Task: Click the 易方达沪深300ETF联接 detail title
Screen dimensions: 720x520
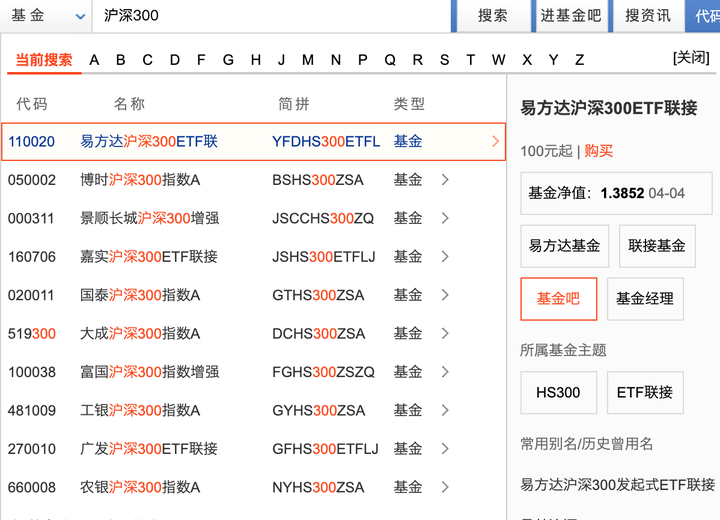Action: (x=608, y=108)
